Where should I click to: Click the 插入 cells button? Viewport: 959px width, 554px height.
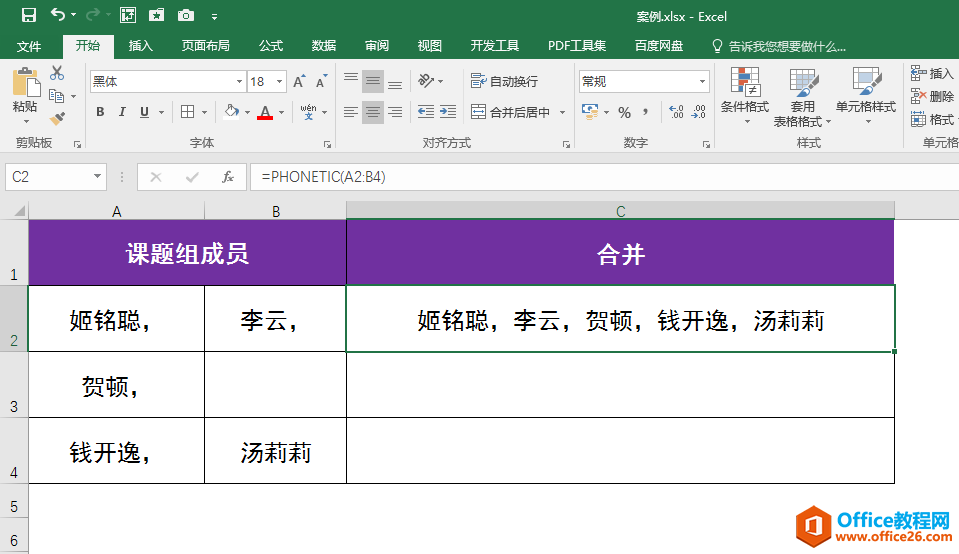pos(931,73)
